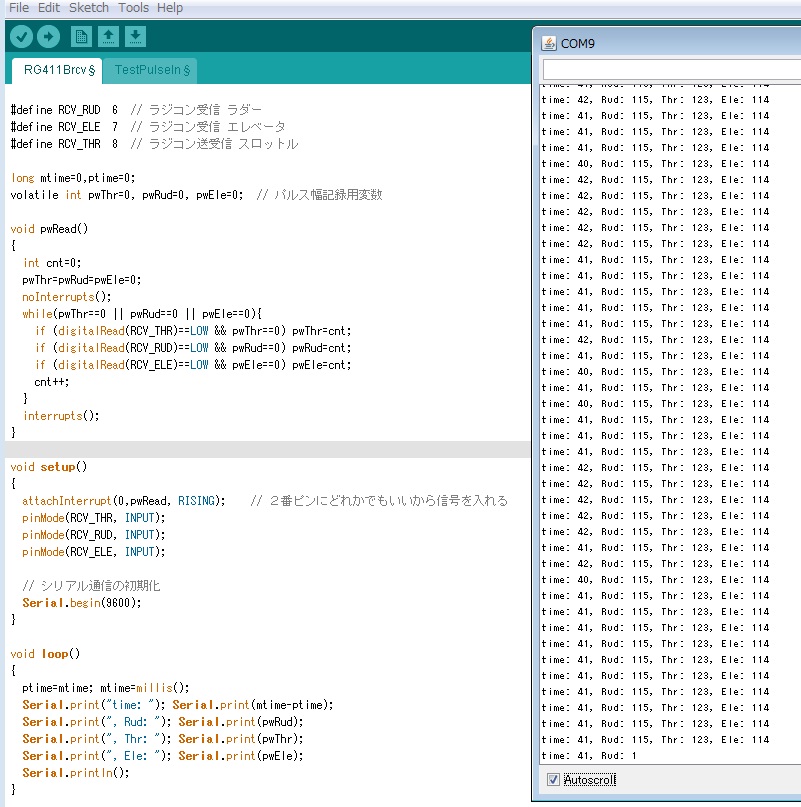Place cursor on the Serial.begin(9600) line

click(x=82, y=603)
